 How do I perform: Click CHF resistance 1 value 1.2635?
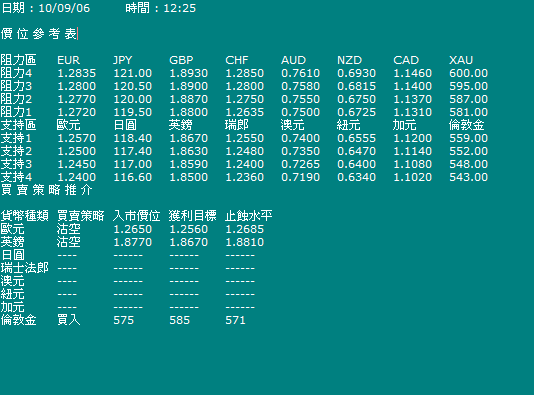pos(245,112)
